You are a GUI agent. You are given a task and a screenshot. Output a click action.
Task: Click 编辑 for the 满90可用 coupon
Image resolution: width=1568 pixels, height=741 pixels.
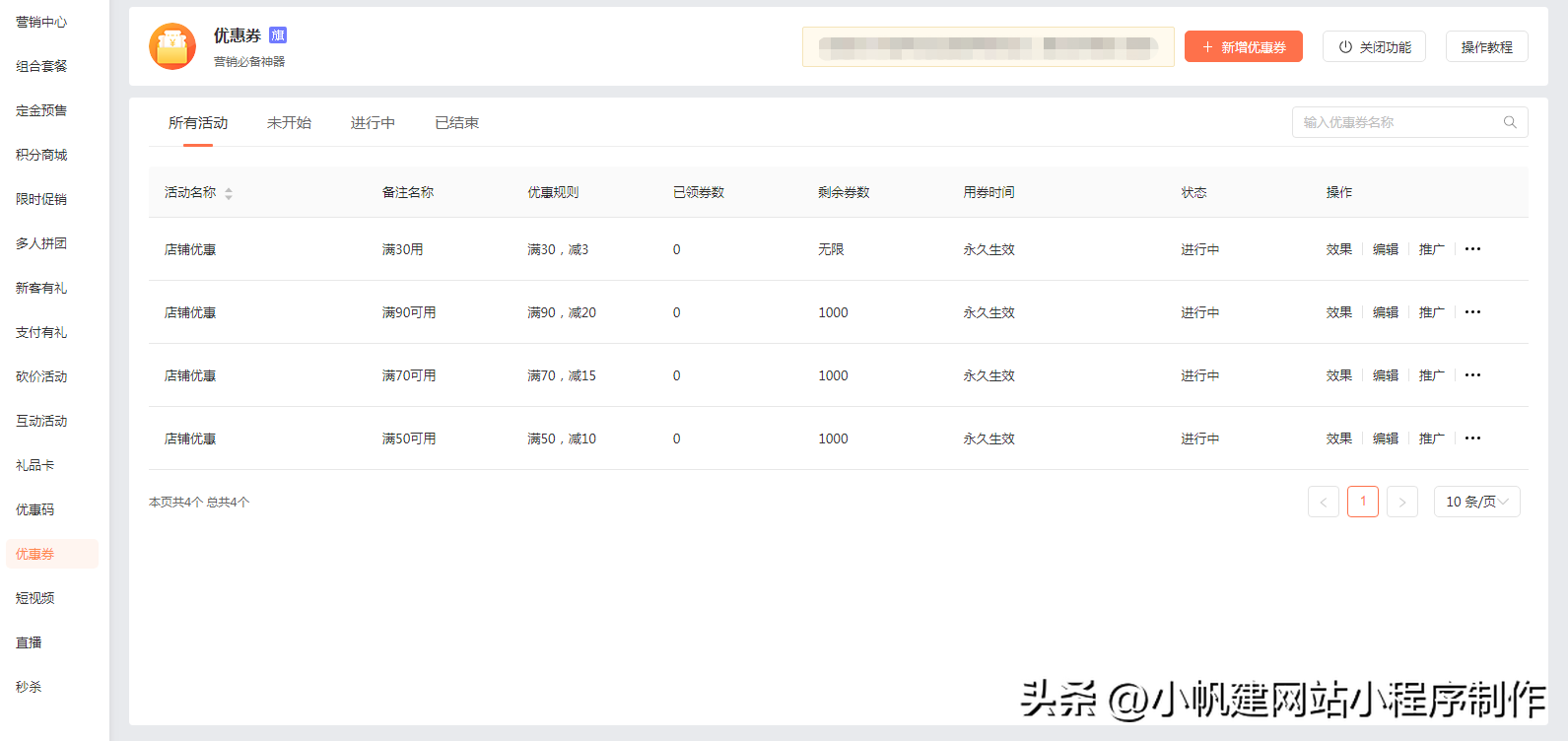point(1385,312)
